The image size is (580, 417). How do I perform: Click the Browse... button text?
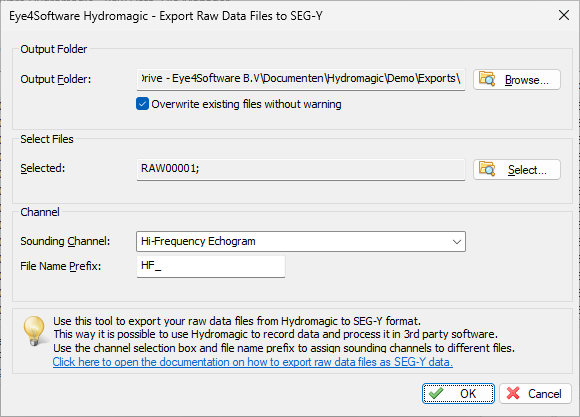[x=527, y=80]
